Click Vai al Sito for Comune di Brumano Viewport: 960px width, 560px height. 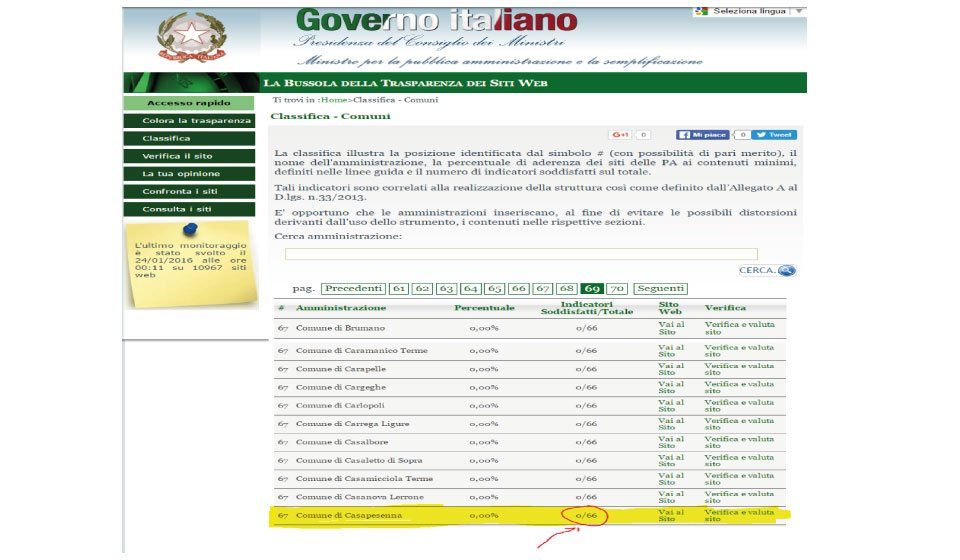(x=671, y=328)
